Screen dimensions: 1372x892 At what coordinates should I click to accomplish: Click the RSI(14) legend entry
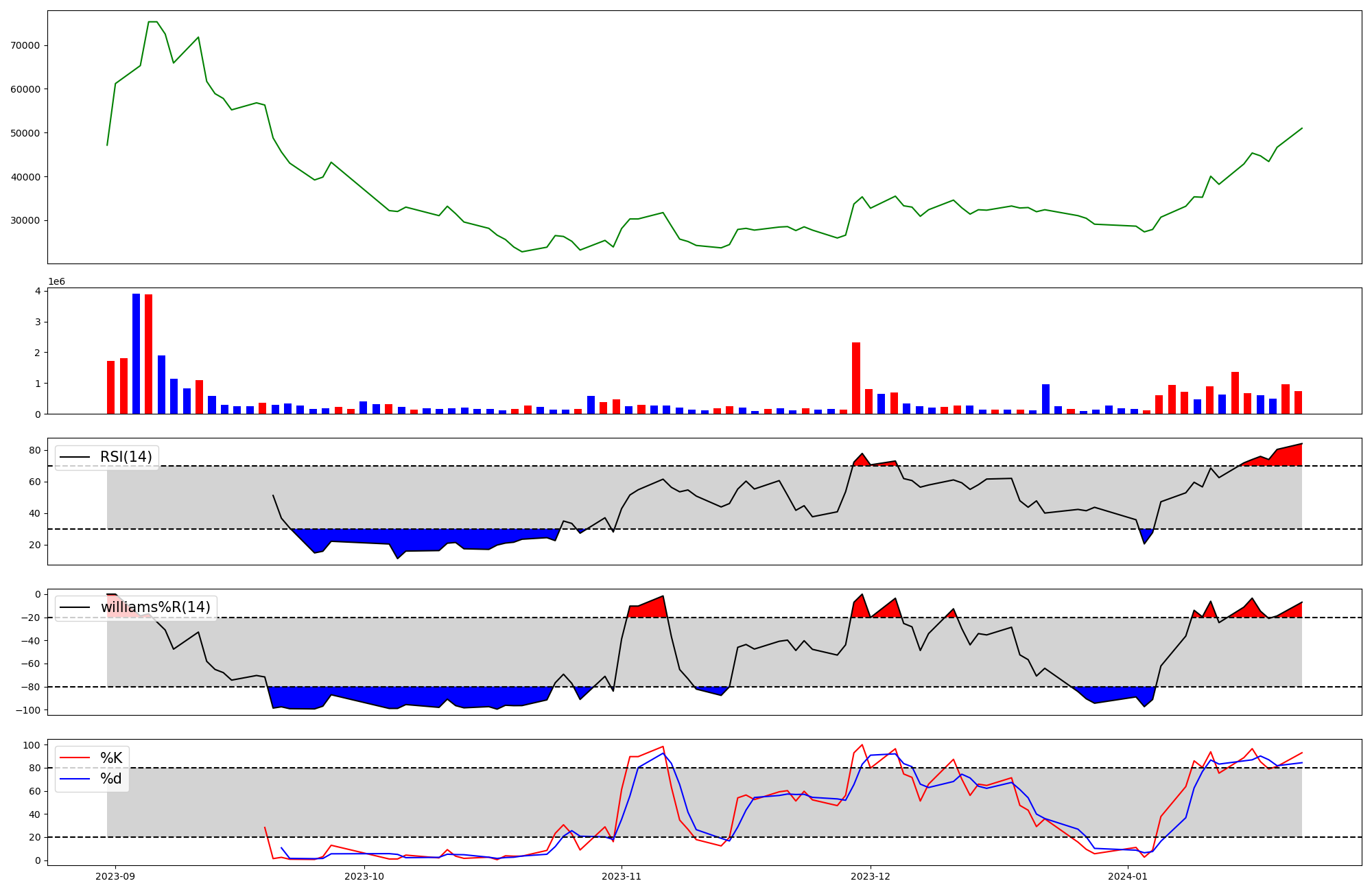[x=126, y=457]
